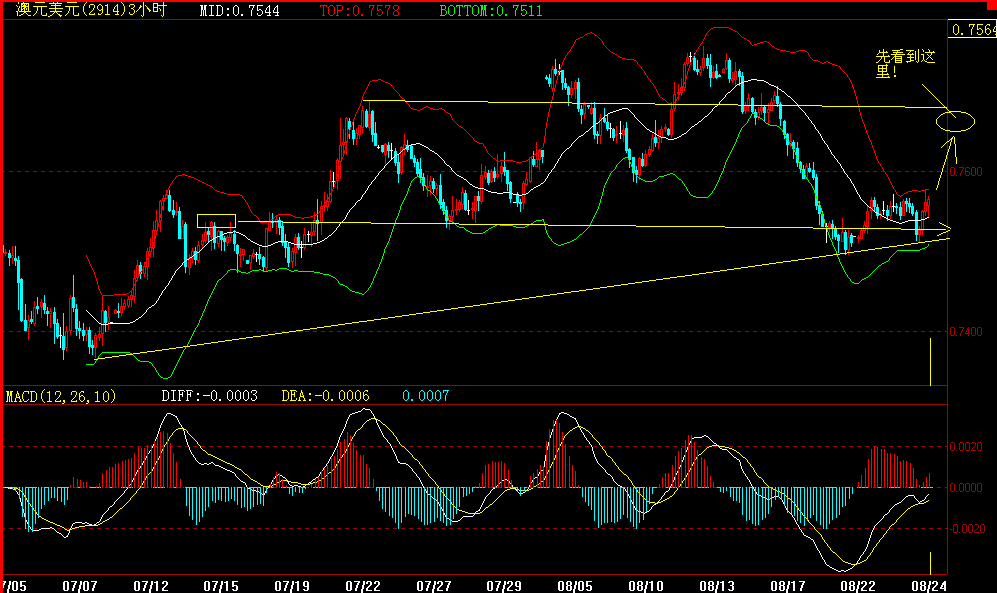Click the 07/07 date marker

(80, 585)
